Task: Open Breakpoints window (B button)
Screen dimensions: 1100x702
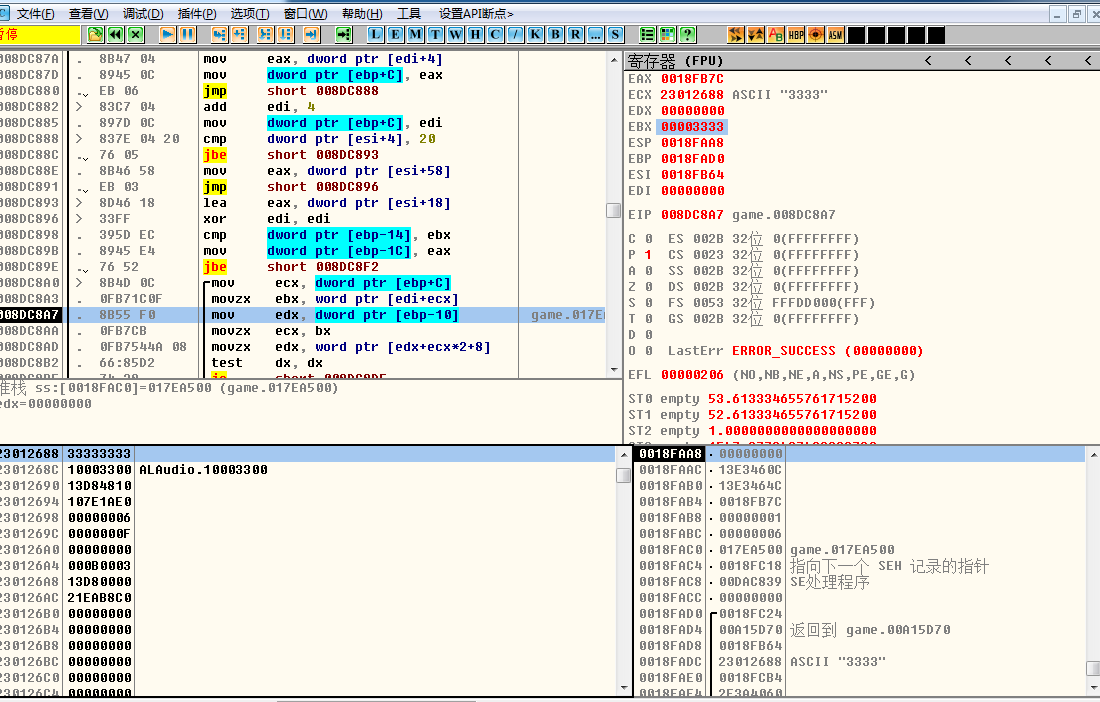Action: (555, 35)
